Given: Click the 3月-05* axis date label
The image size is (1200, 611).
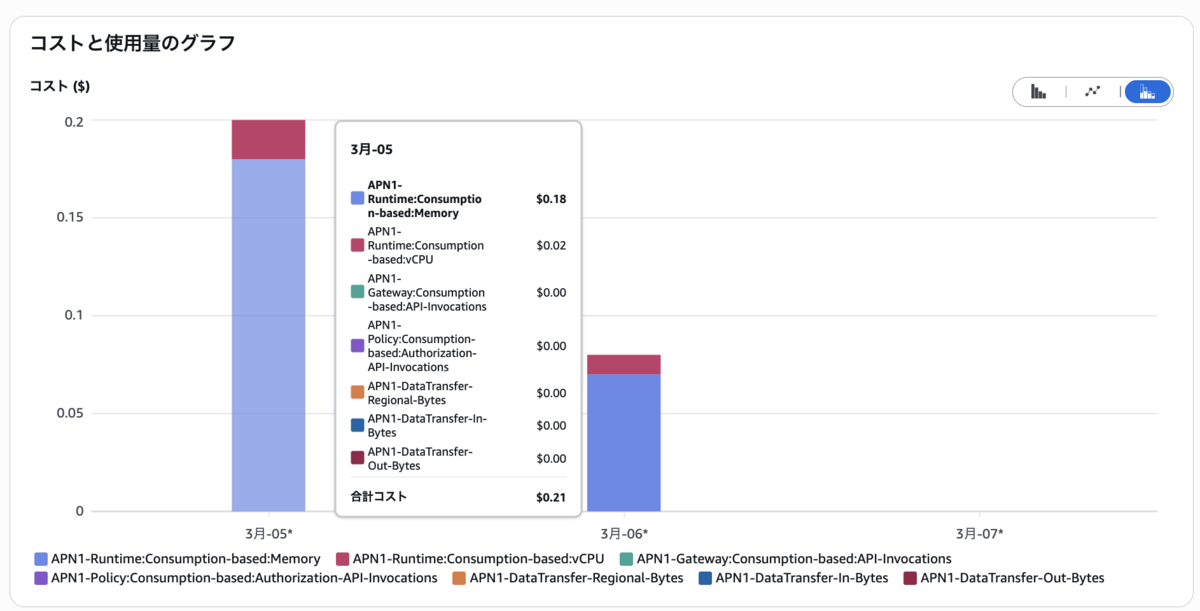Looking at the screenshot, I should [268, 534].
